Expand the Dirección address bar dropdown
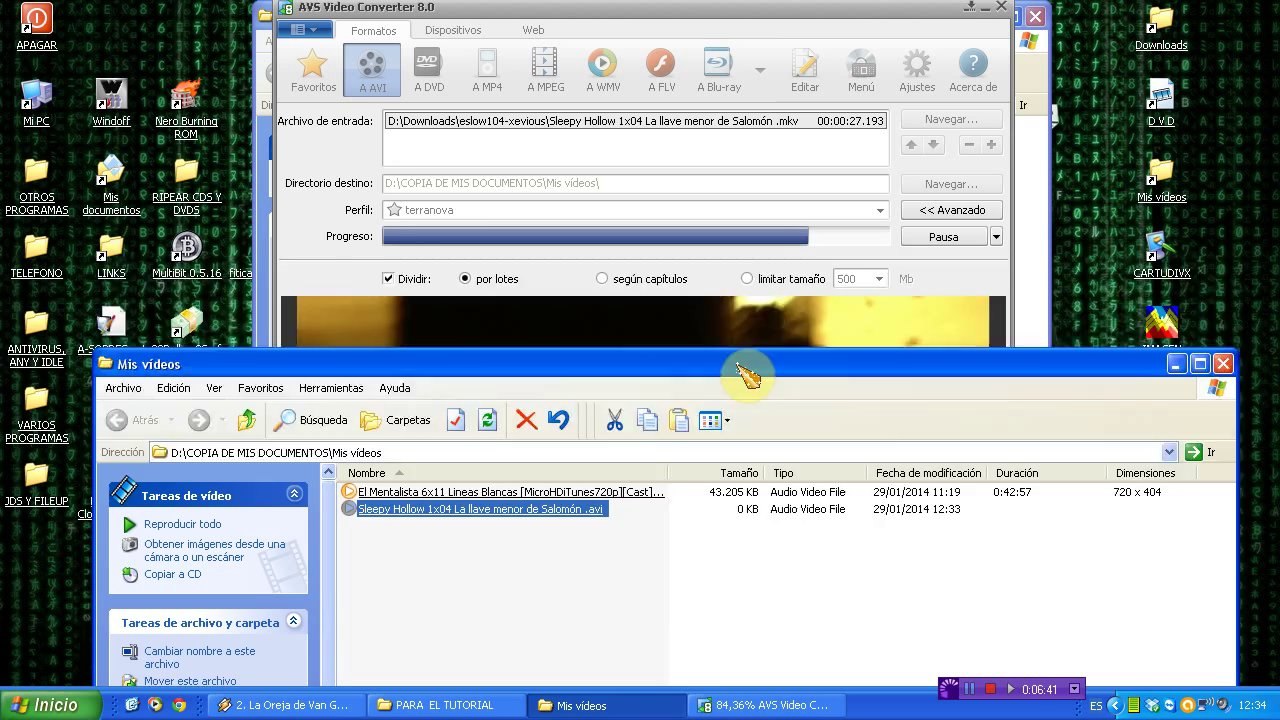This screenshot has width=1280, height=720. tap(1169, 453)
